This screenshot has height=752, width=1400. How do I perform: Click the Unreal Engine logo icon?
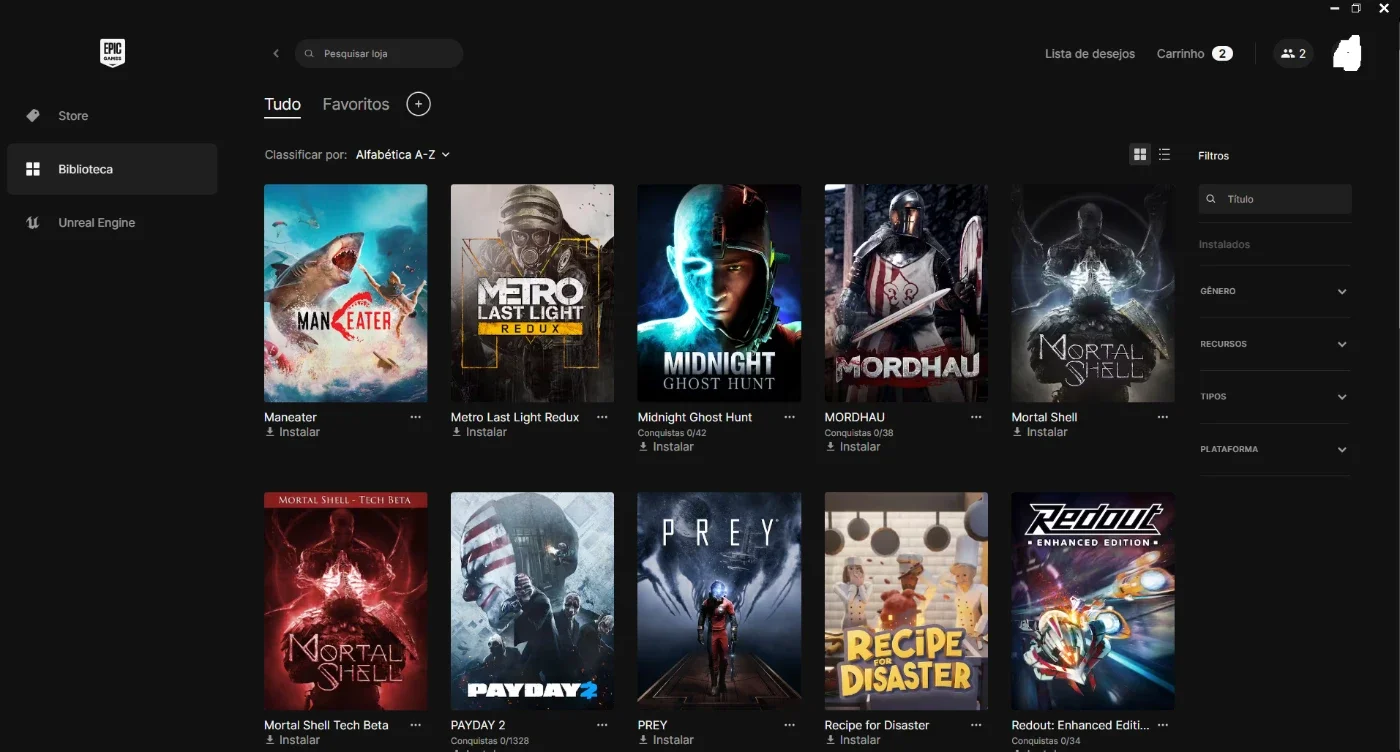tap(33, 223)
